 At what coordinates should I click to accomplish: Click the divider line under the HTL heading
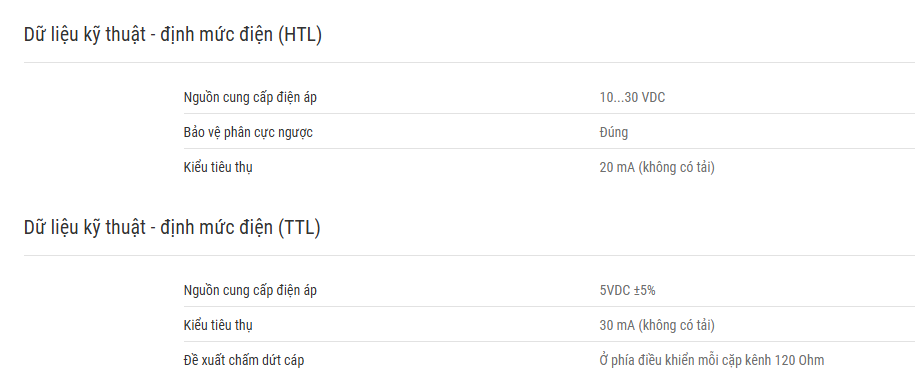click(469, 62)
